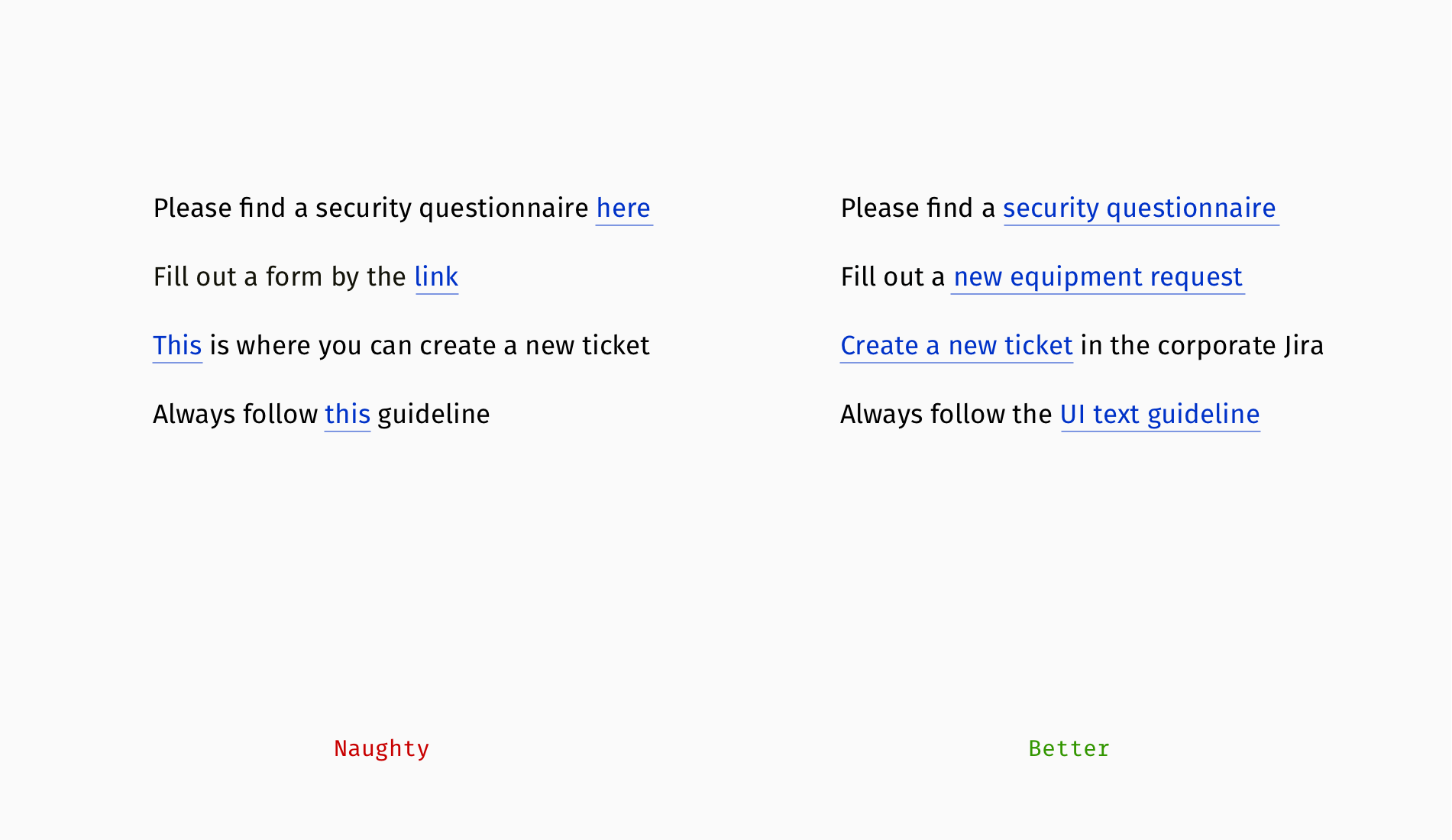Viewport: 1452px width, 840px height.
Task: Click the capitalized 'This' link
Action: 177,346
